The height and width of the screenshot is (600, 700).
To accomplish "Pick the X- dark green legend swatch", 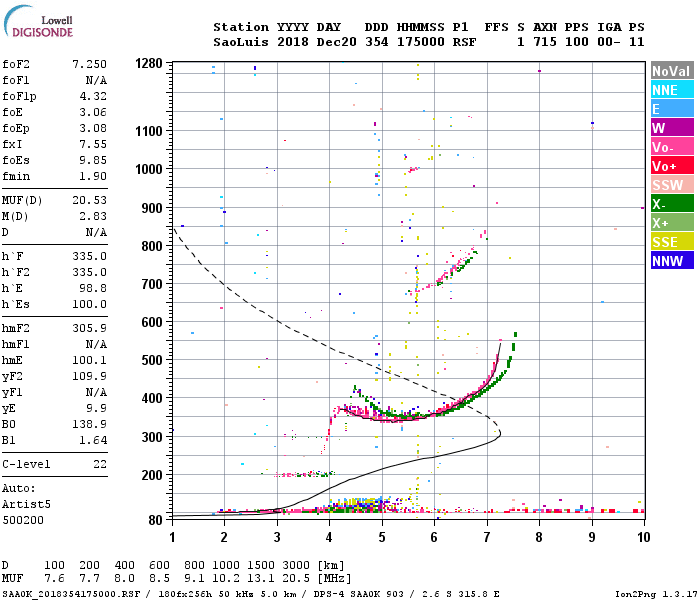I will [x=672, y=204].
